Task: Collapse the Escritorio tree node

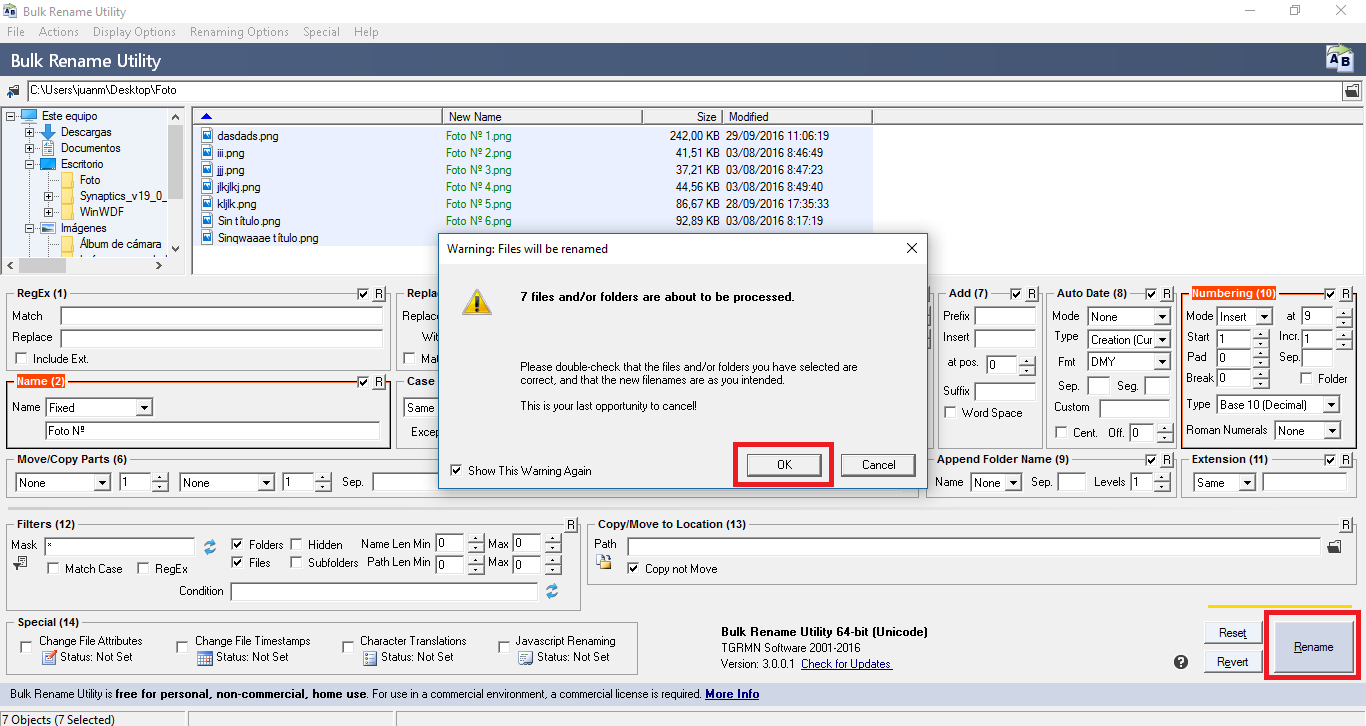Action: point(29,164)
